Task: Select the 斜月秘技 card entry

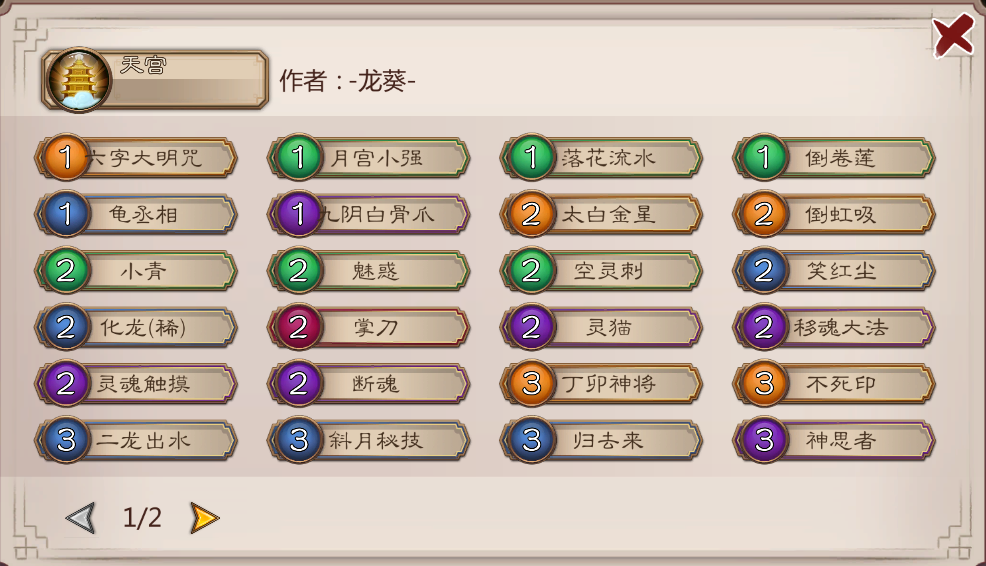Action: pyautogui.click(x=368, y=440)
